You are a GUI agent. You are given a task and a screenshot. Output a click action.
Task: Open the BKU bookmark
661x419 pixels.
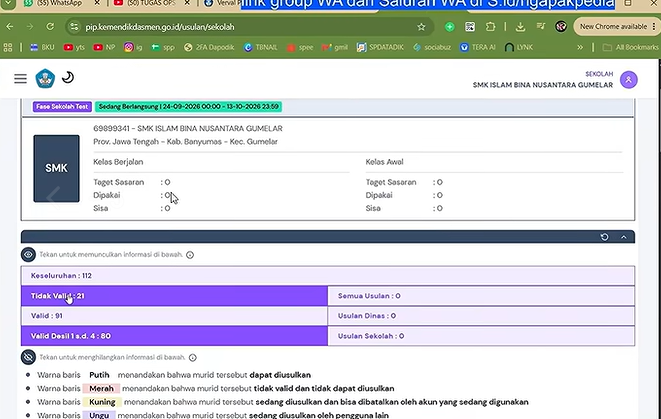click(x=42, y=47)
